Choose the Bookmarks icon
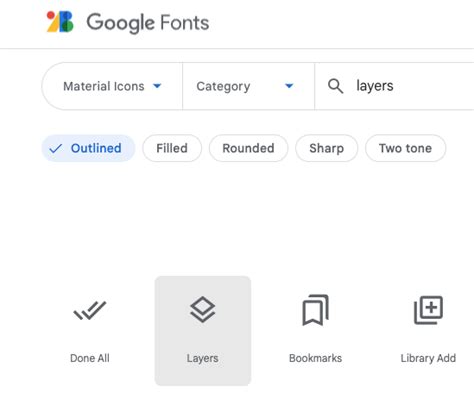Screen dimensions: 474x405 315,310
